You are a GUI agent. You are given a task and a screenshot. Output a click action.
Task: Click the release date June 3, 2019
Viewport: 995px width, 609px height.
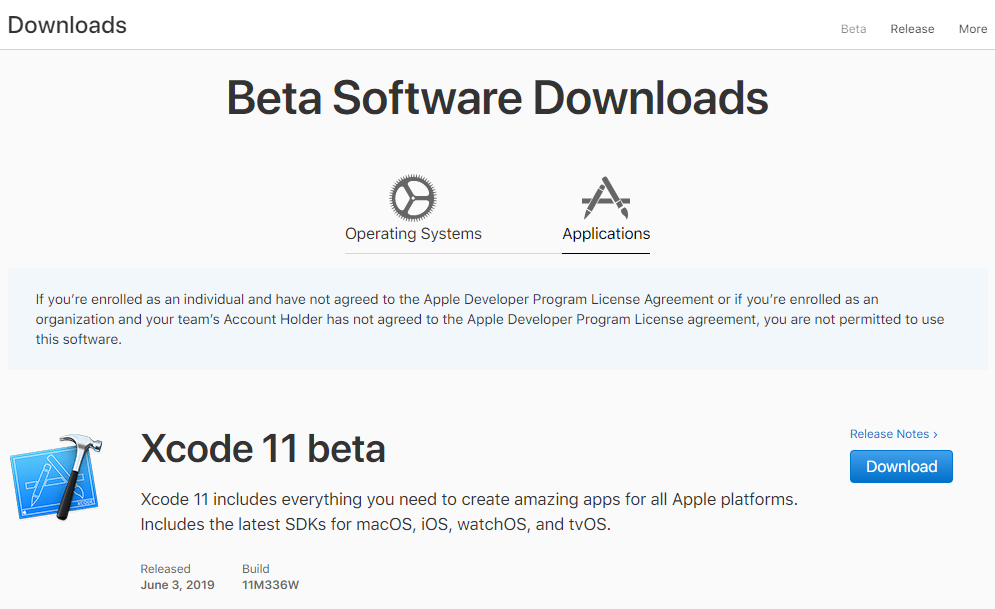(x=178, y=585)
